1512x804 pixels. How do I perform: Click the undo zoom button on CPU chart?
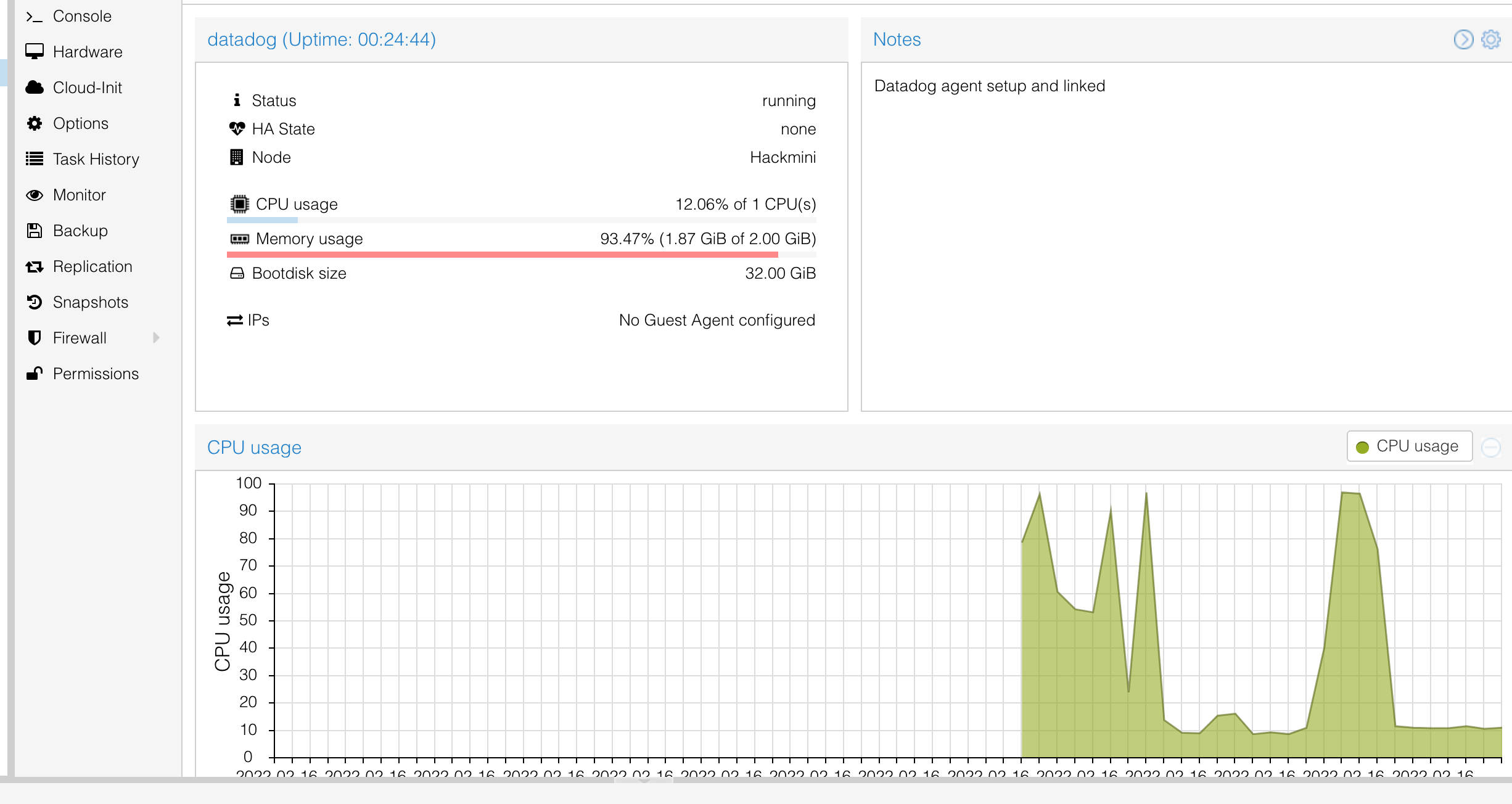(x=1491, y=447)
